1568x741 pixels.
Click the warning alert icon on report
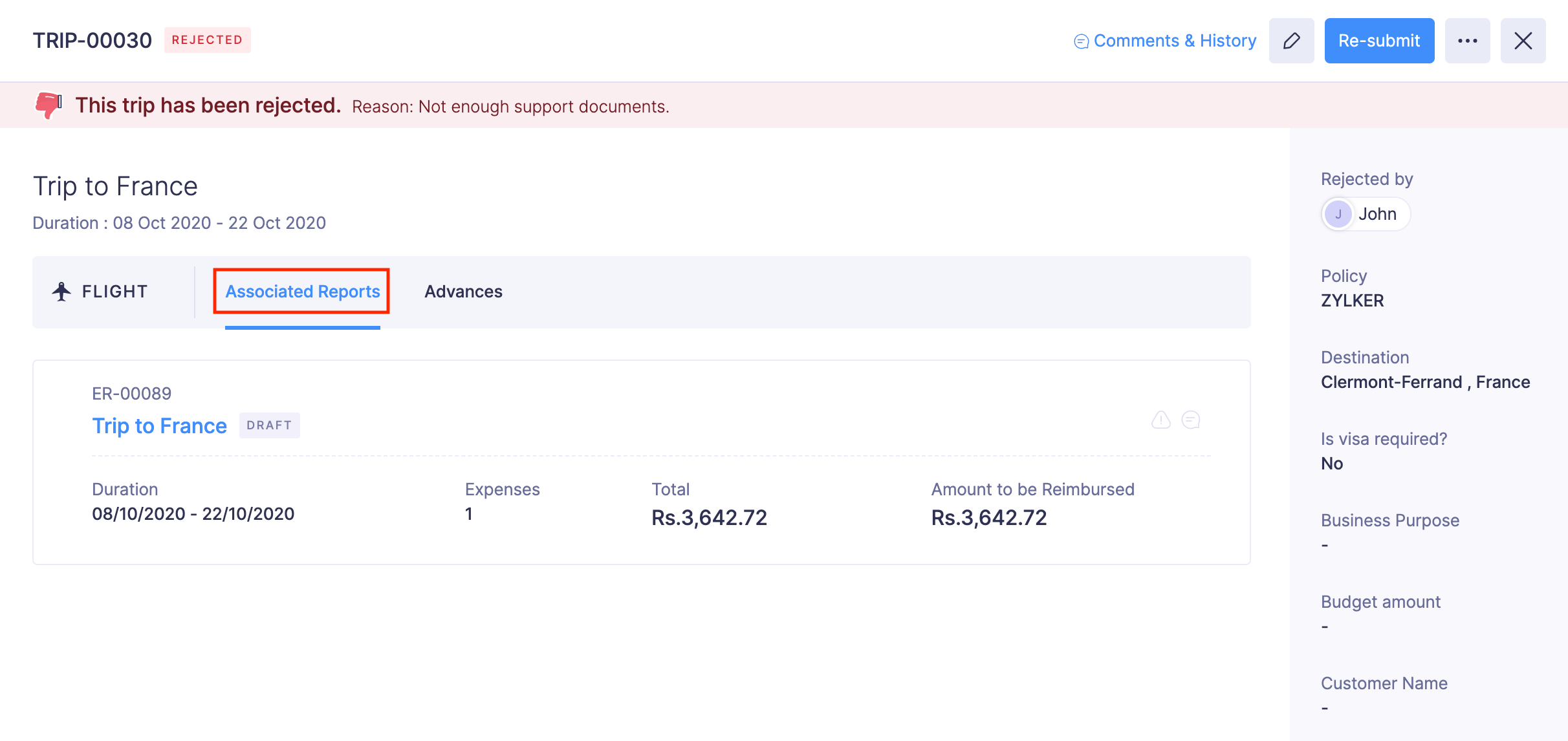[1161, 420]
